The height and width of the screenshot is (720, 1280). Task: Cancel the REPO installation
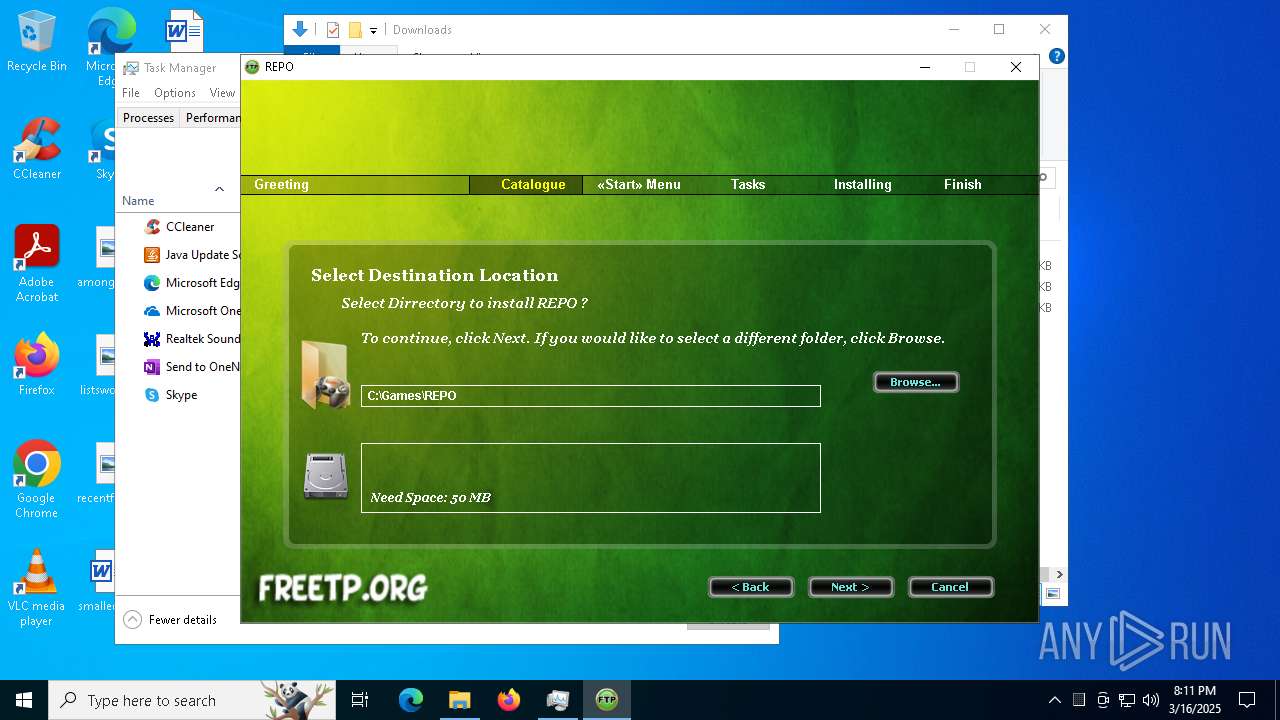[950, 587]
